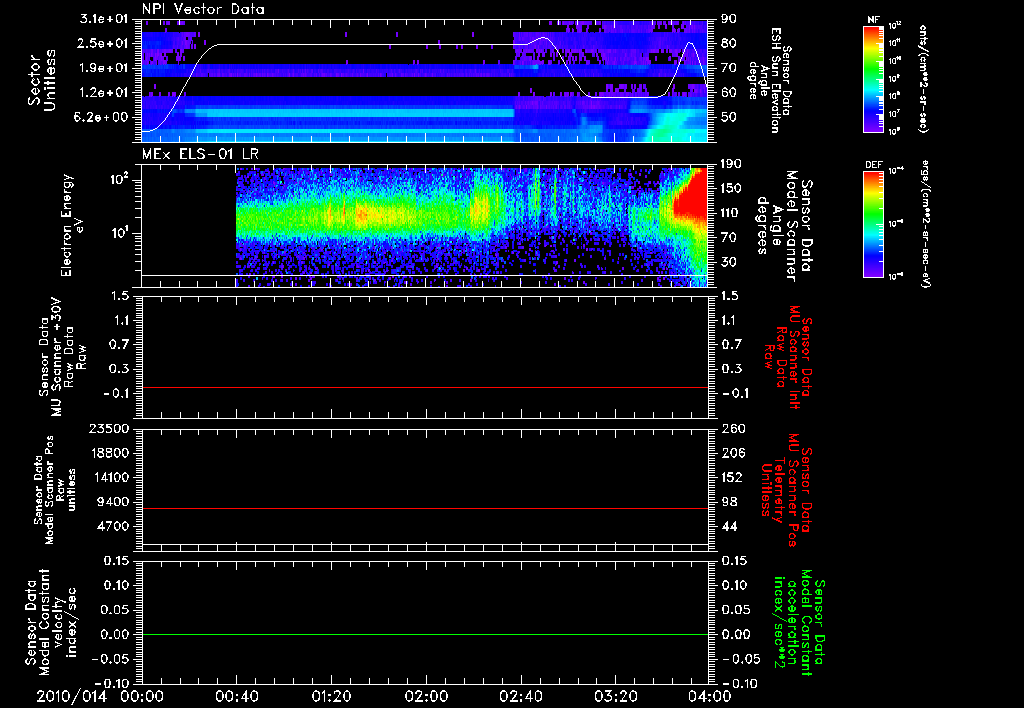Click the 3.1e+01 sector tick value
The image size is (1024, 708).
[104, 19]
